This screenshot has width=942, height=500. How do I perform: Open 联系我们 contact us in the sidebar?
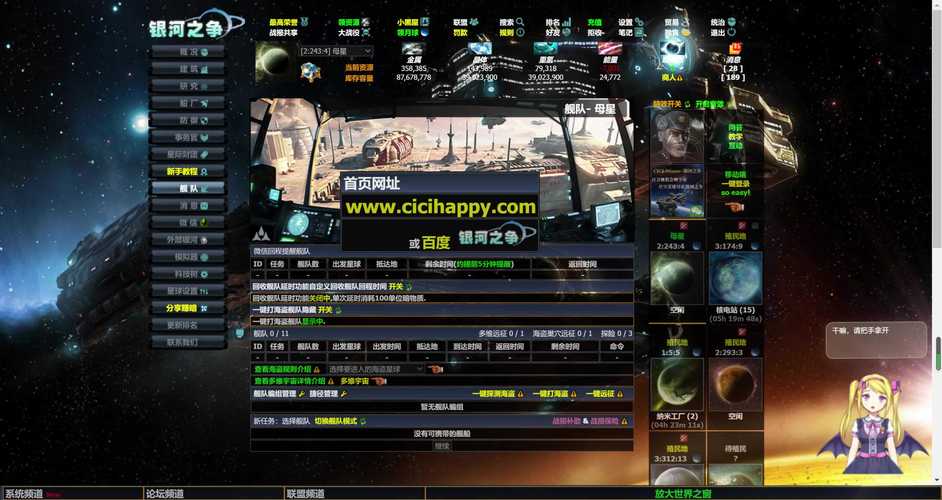188,342
